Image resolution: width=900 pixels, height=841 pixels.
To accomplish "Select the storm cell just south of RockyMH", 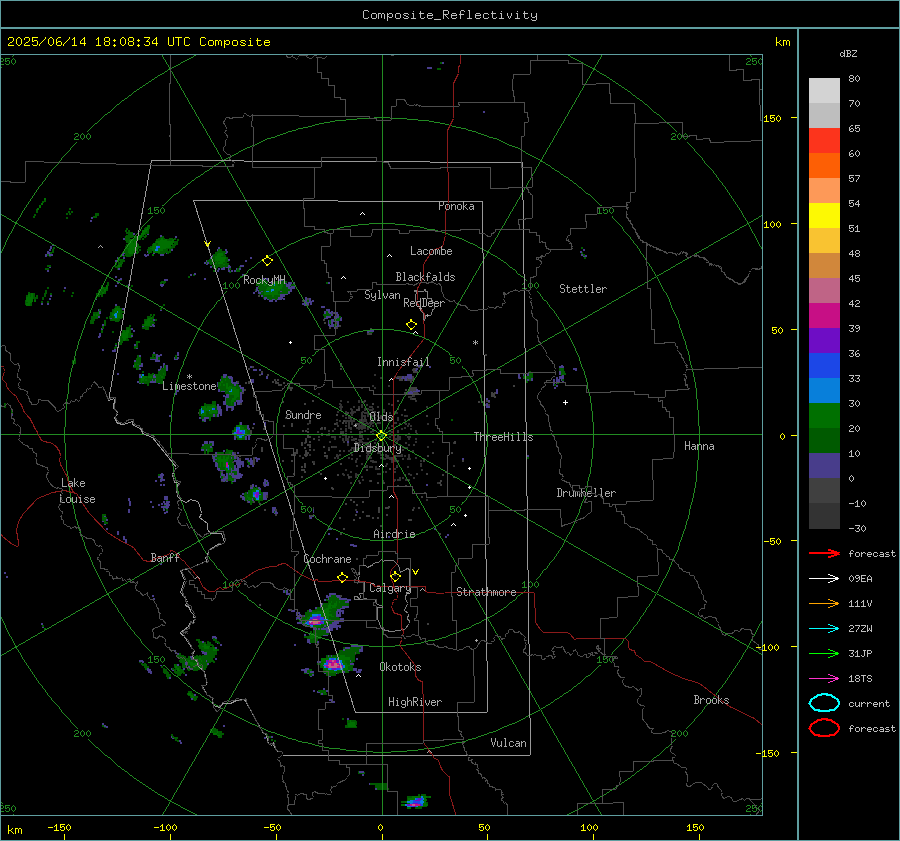I will [x=273, y=291].
